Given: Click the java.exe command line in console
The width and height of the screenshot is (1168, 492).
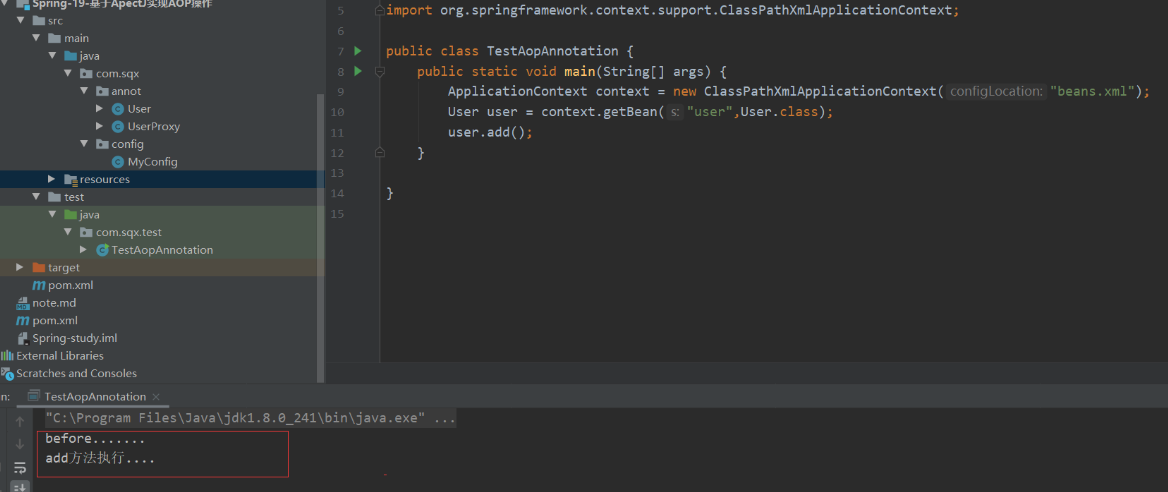Looking at the screenshot, I should click(250, 419).
